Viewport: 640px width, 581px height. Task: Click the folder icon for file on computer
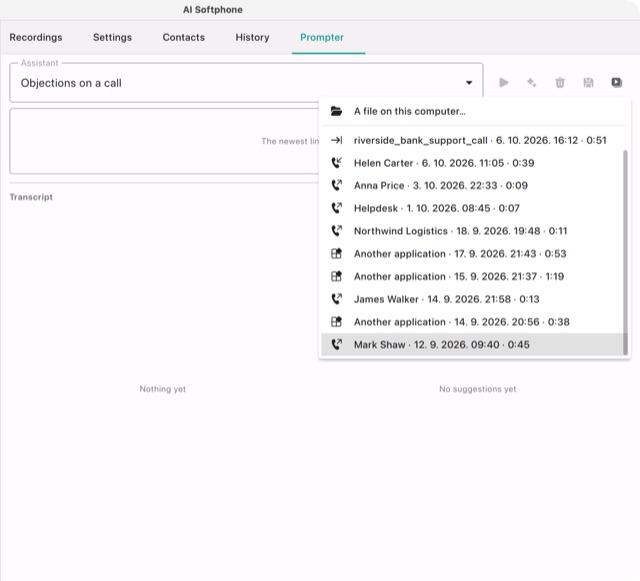(x=336, y=111)
